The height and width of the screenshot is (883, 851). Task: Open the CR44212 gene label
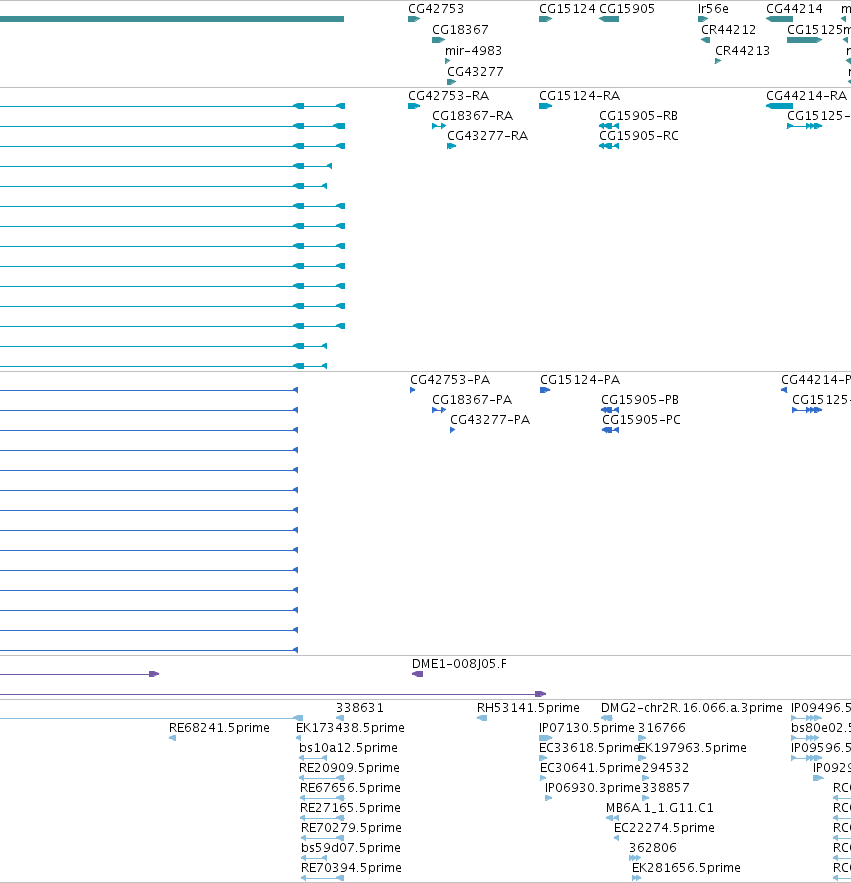[728, 29]
